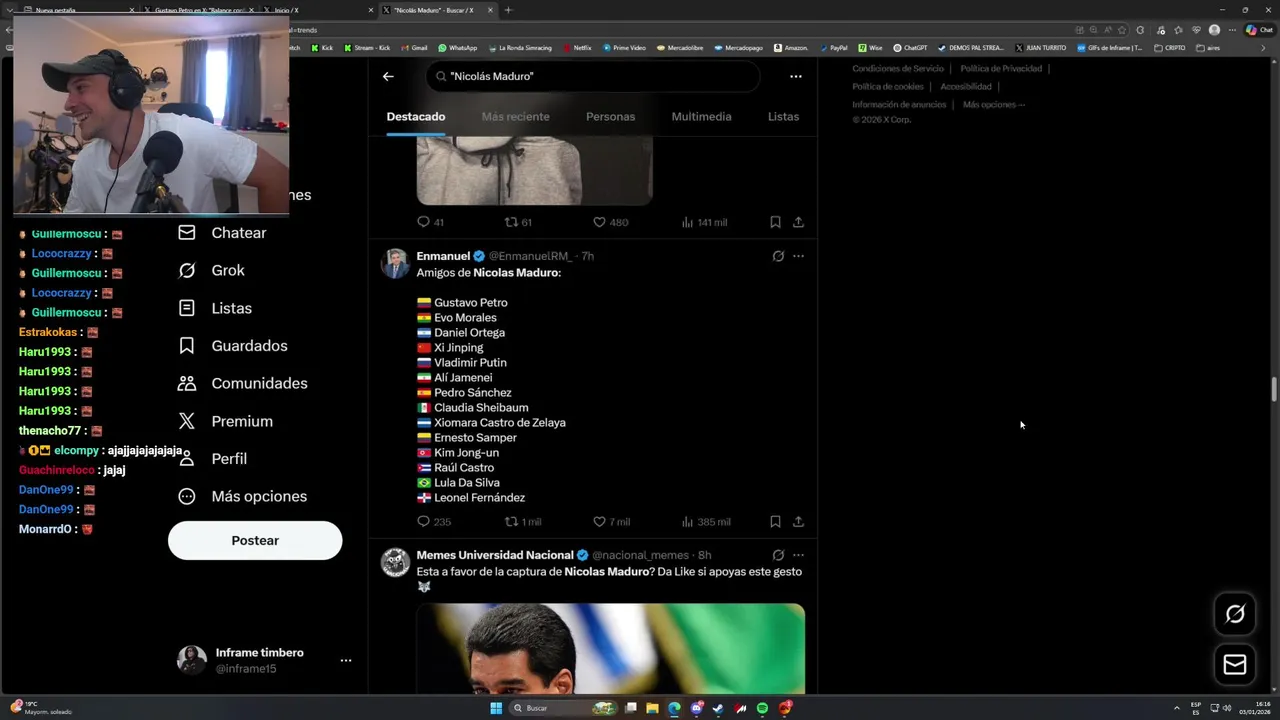Open Política de Privacidad link

point(1001,69)
